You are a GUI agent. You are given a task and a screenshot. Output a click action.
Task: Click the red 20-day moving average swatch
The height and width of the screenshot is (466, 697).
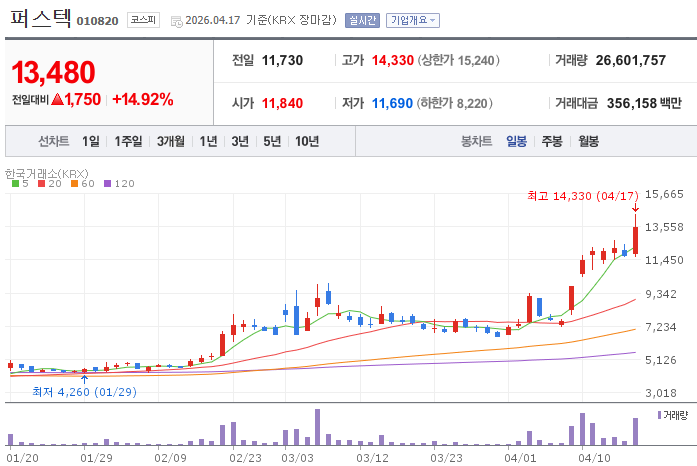tap(41, 184)
